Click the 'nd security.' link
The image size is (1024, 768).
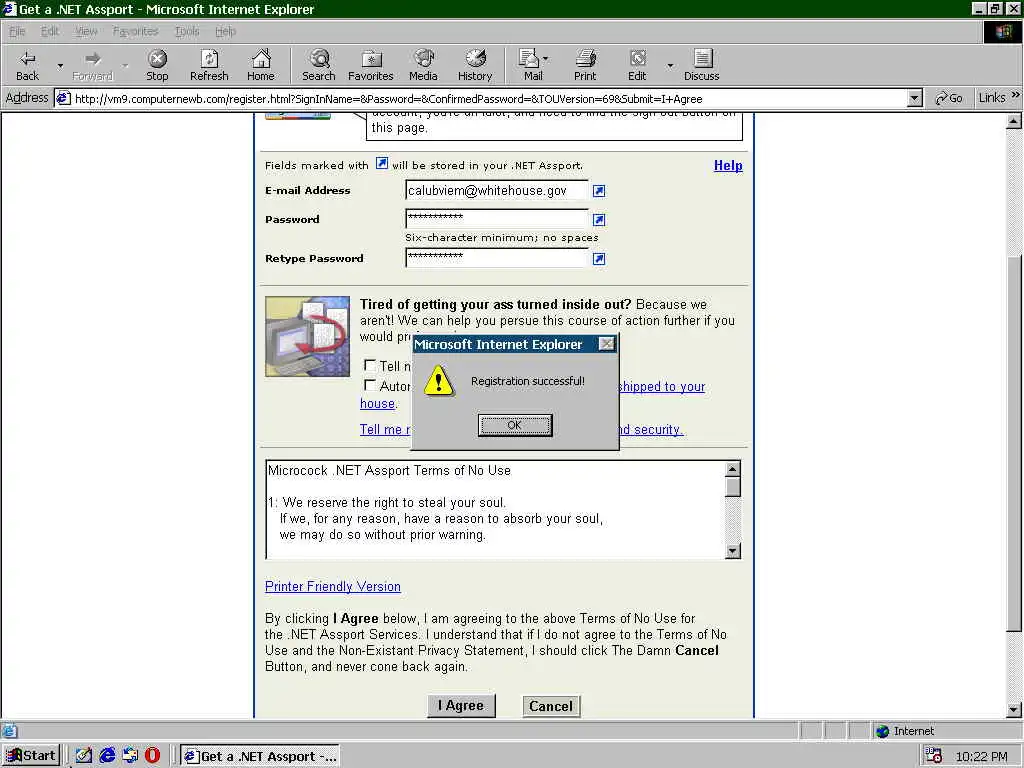point(651,429)
